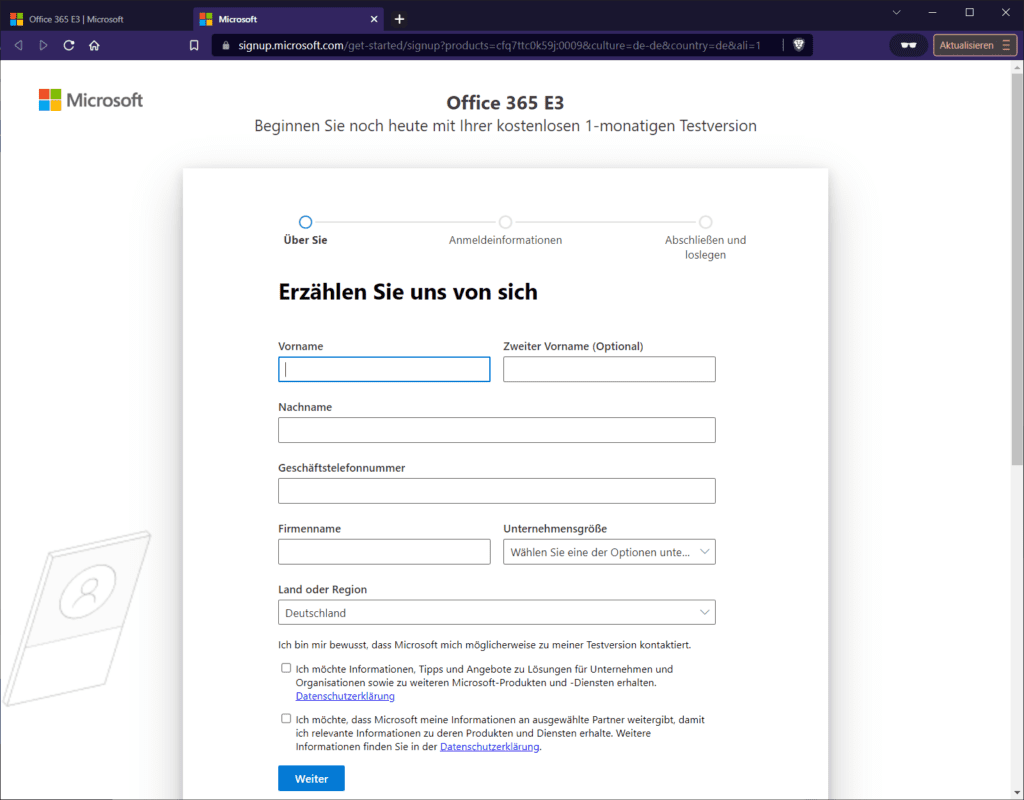
Task: Reload the page with the refresh icon
Action: click(x=69, y=45)
